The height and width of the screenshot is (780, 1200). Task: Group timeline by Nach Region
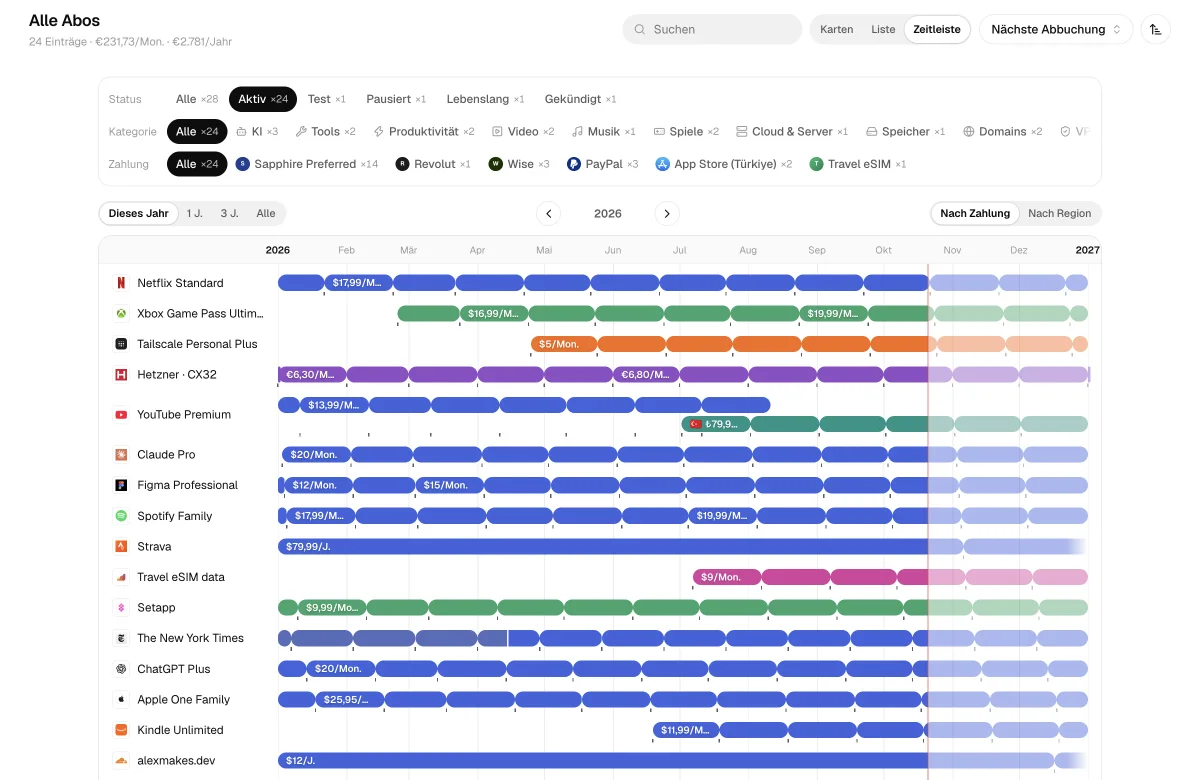[x=1059, y=213]
